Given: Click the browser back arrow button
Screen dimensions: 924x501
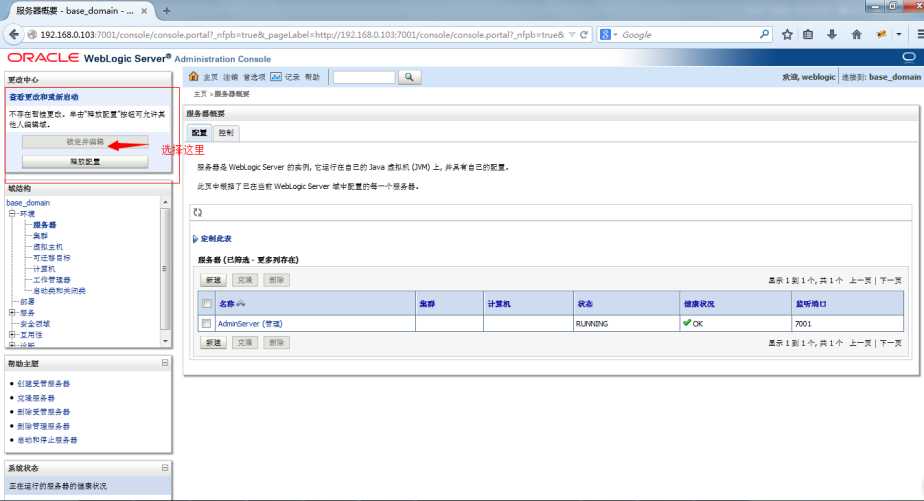Looking at the screenshot, I should click(x=14, y=35).
